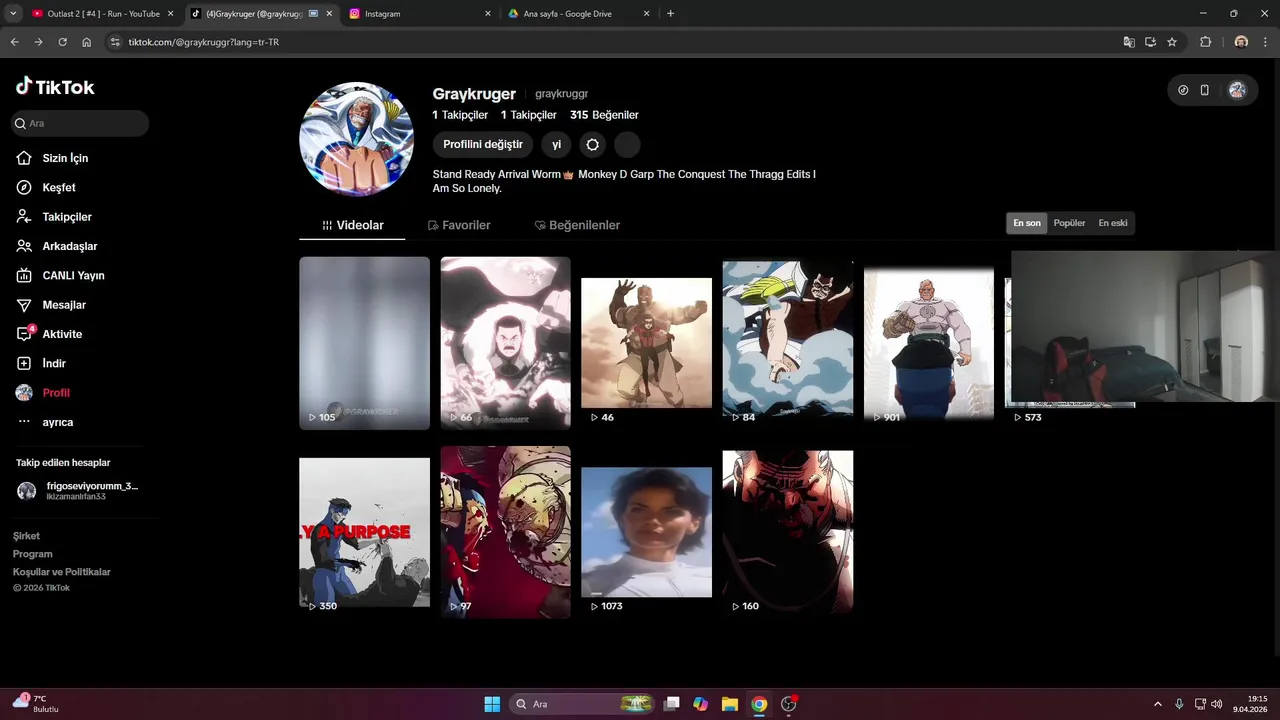Open Sizin İçin feed in sidebar
This screenshot has height=720, width=1280.
pos(65,158)
